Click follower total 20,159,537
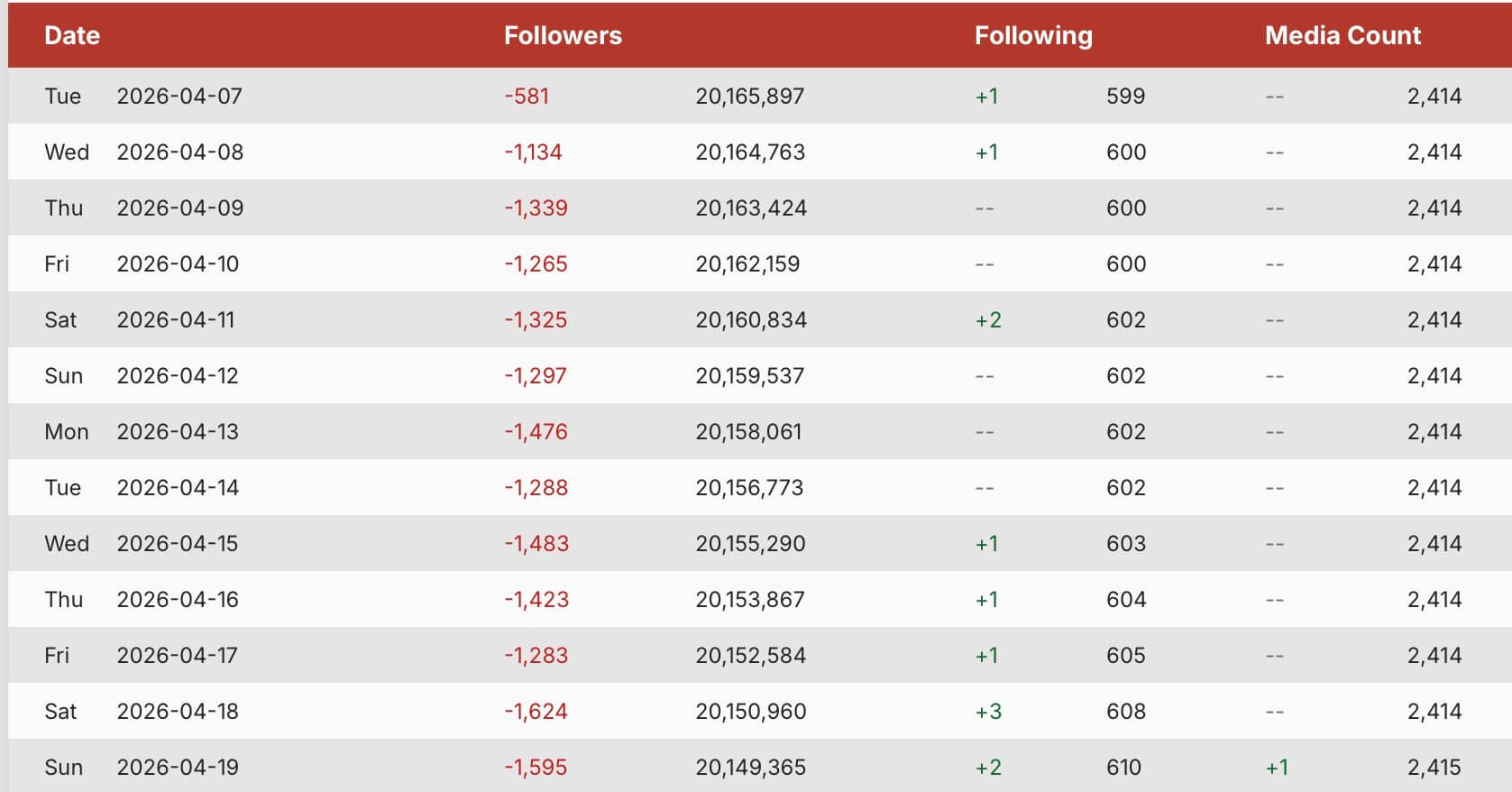 [x=749, y=376]
